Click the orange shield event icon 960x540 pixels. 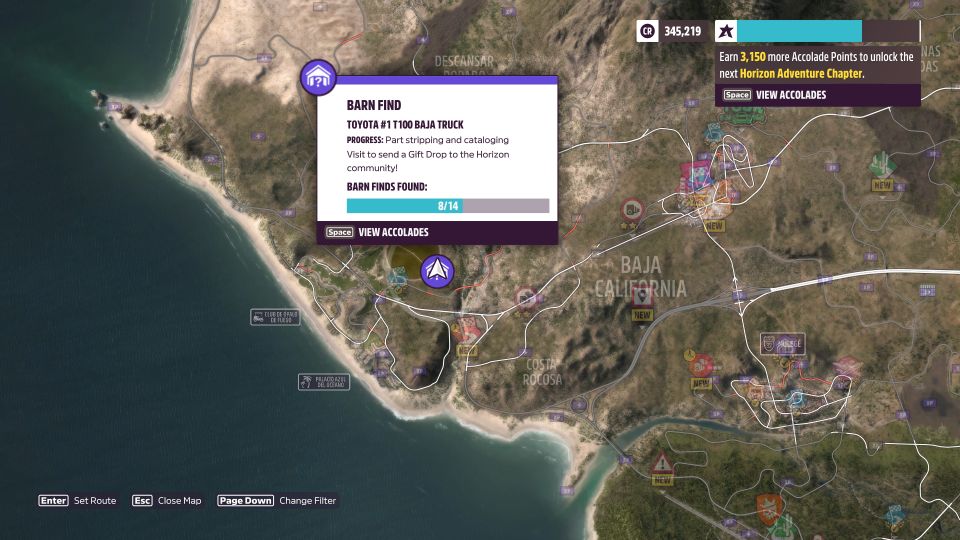(769, 508)
